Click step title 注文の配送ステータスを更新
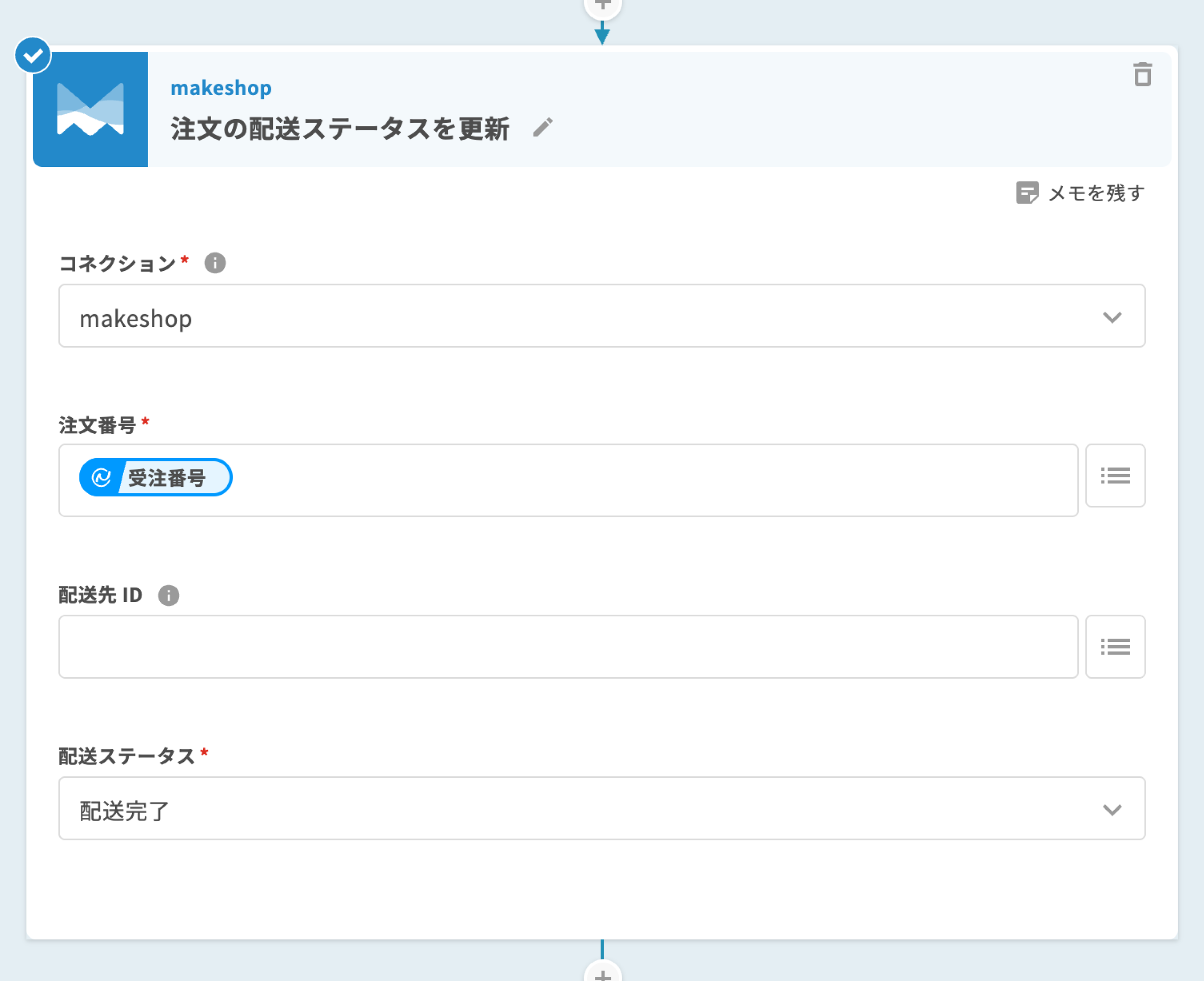This screenshot has width=1204, height=981. 340,129
